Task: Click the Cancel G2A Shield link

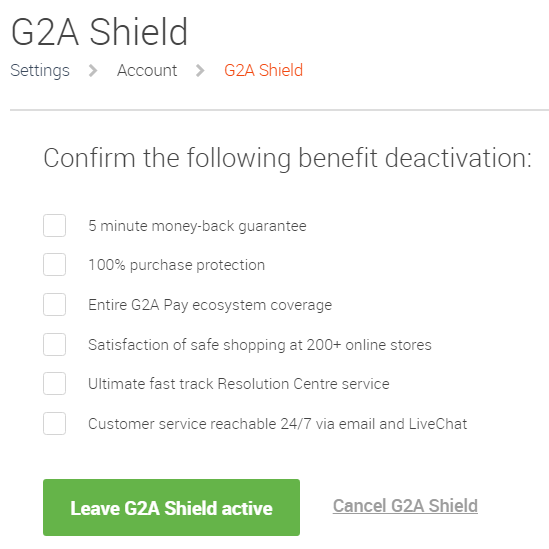Action: pyautogui.click(x=405, y=506)
